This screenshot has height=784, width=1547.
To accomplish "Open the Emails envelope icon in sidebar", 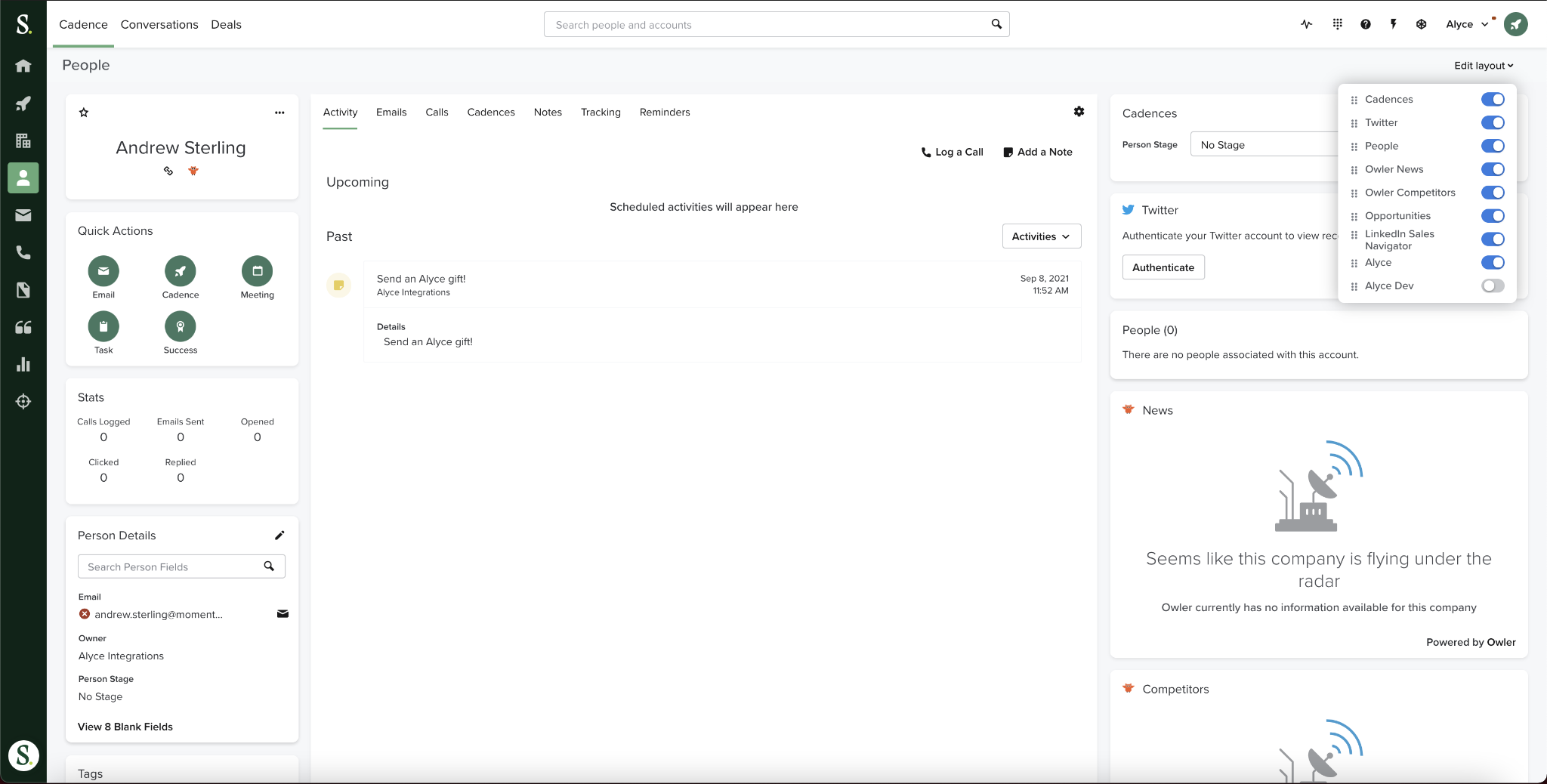I will point(23,215).
